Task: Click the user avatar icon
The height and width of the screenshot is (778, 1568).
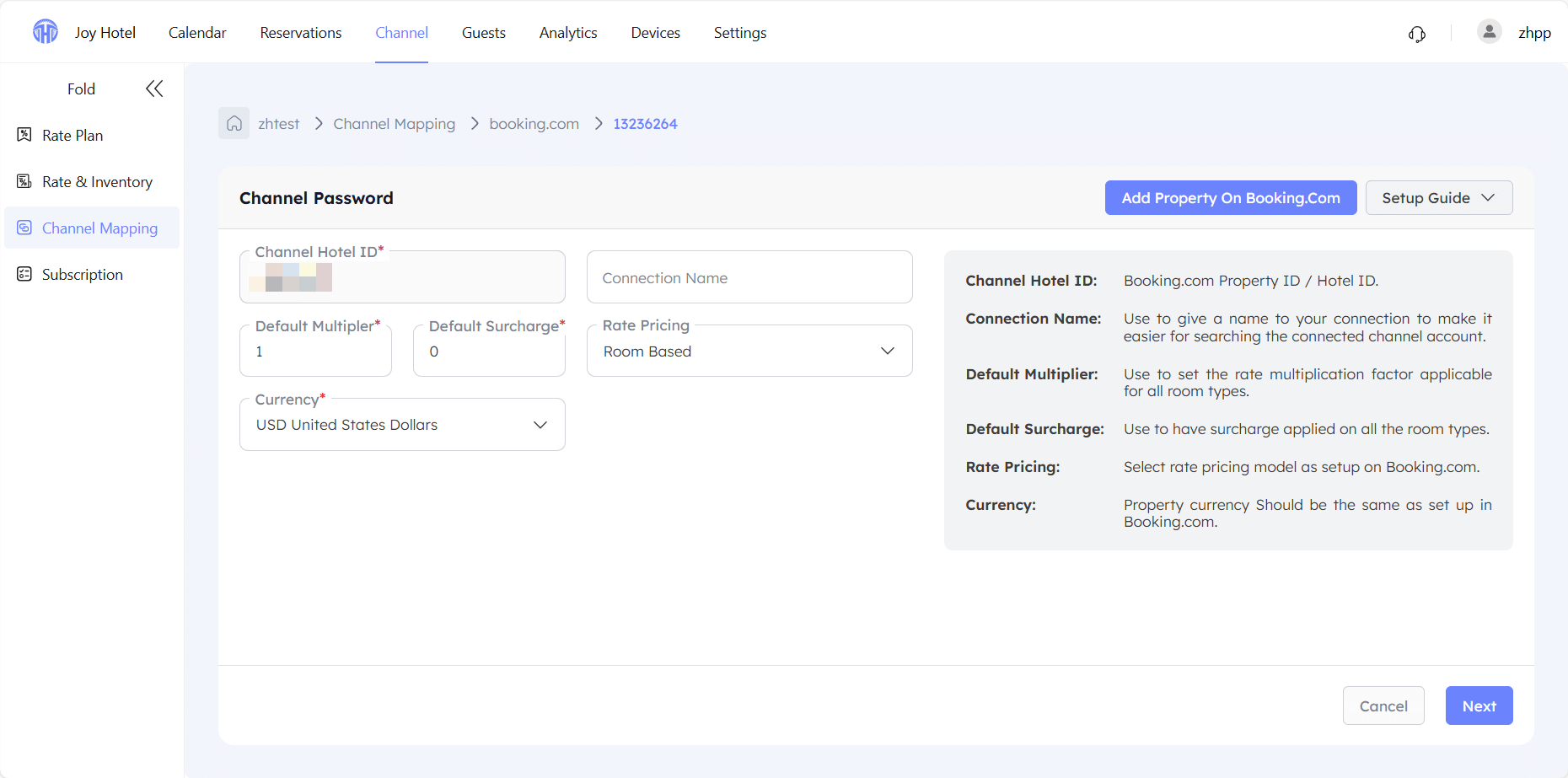Action: click(1489, 32)
